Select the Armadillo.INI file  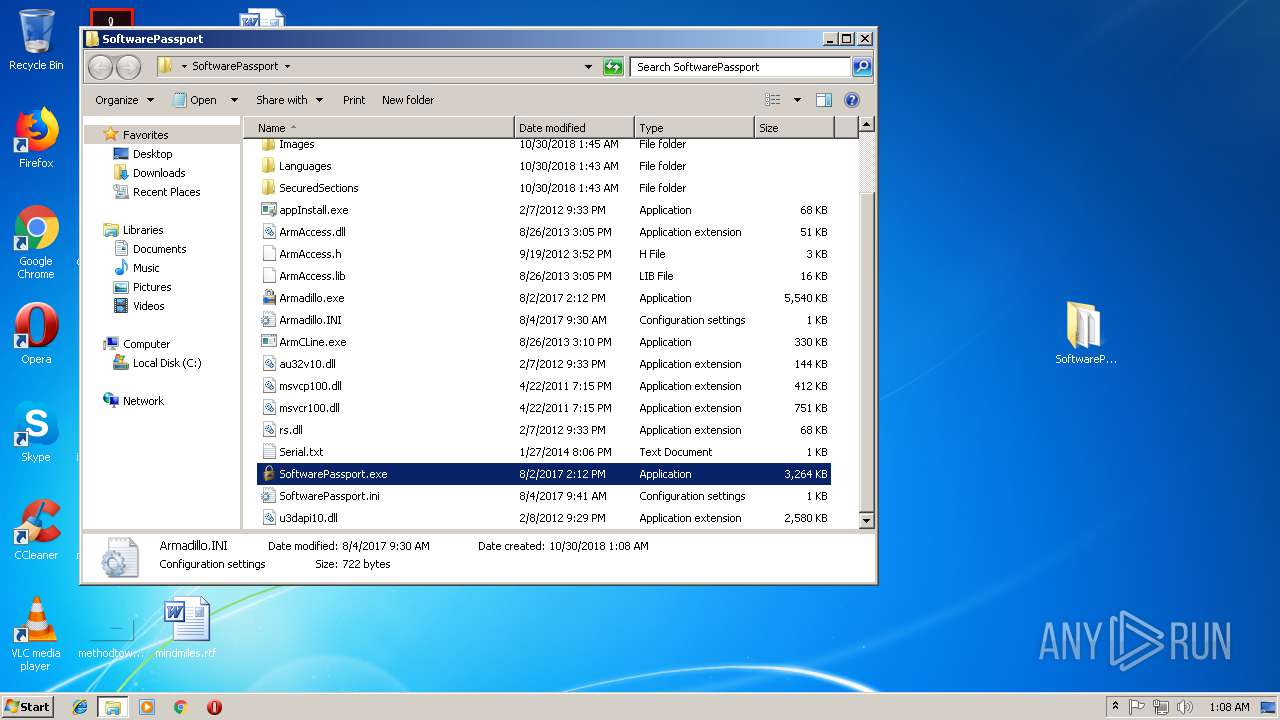coord(544,320)
